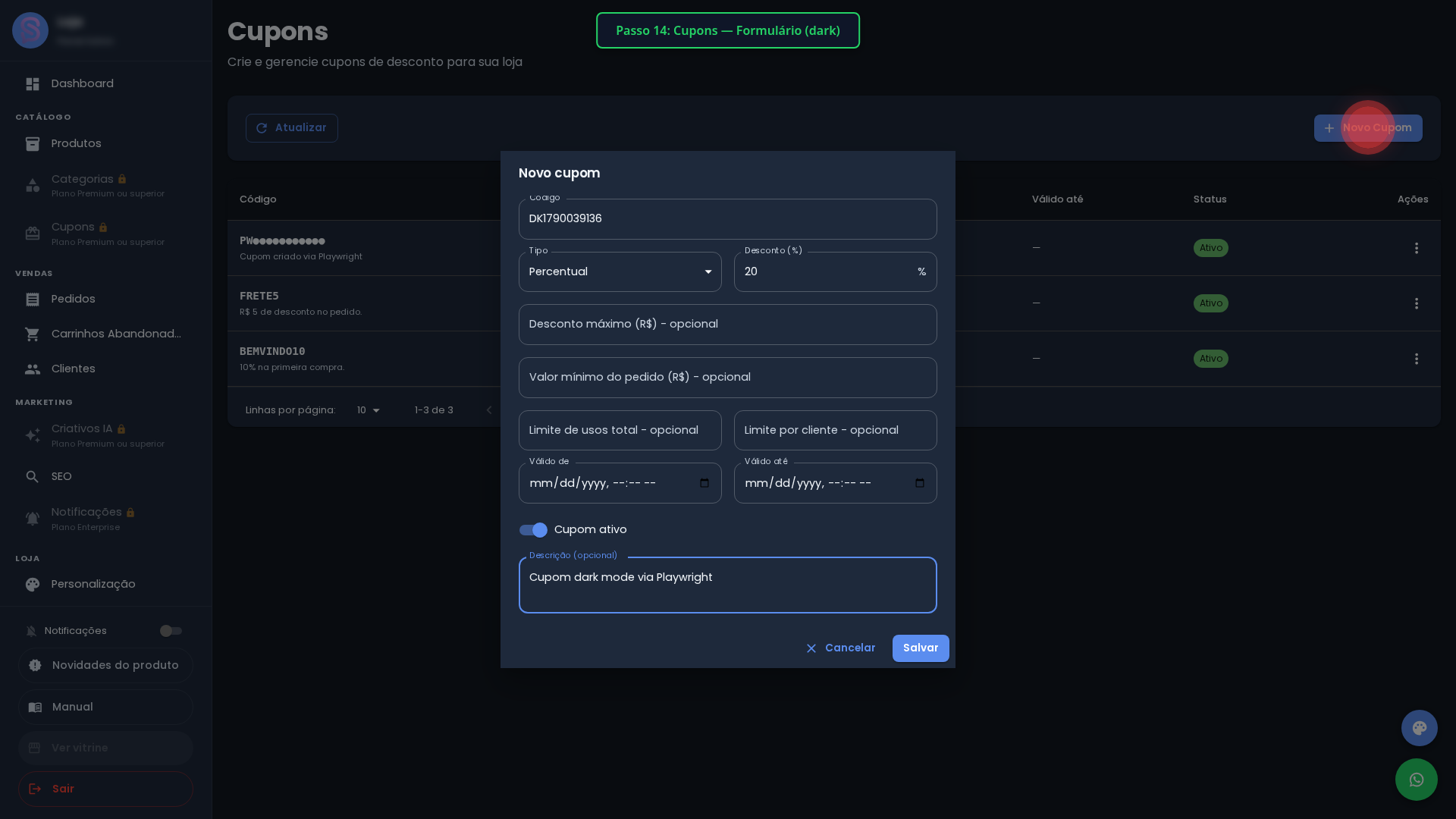The image size is (1456, 819).
Task: Click Cancelar in the coupon dialog
Action: pyautogui.click(x=840, y=648)
